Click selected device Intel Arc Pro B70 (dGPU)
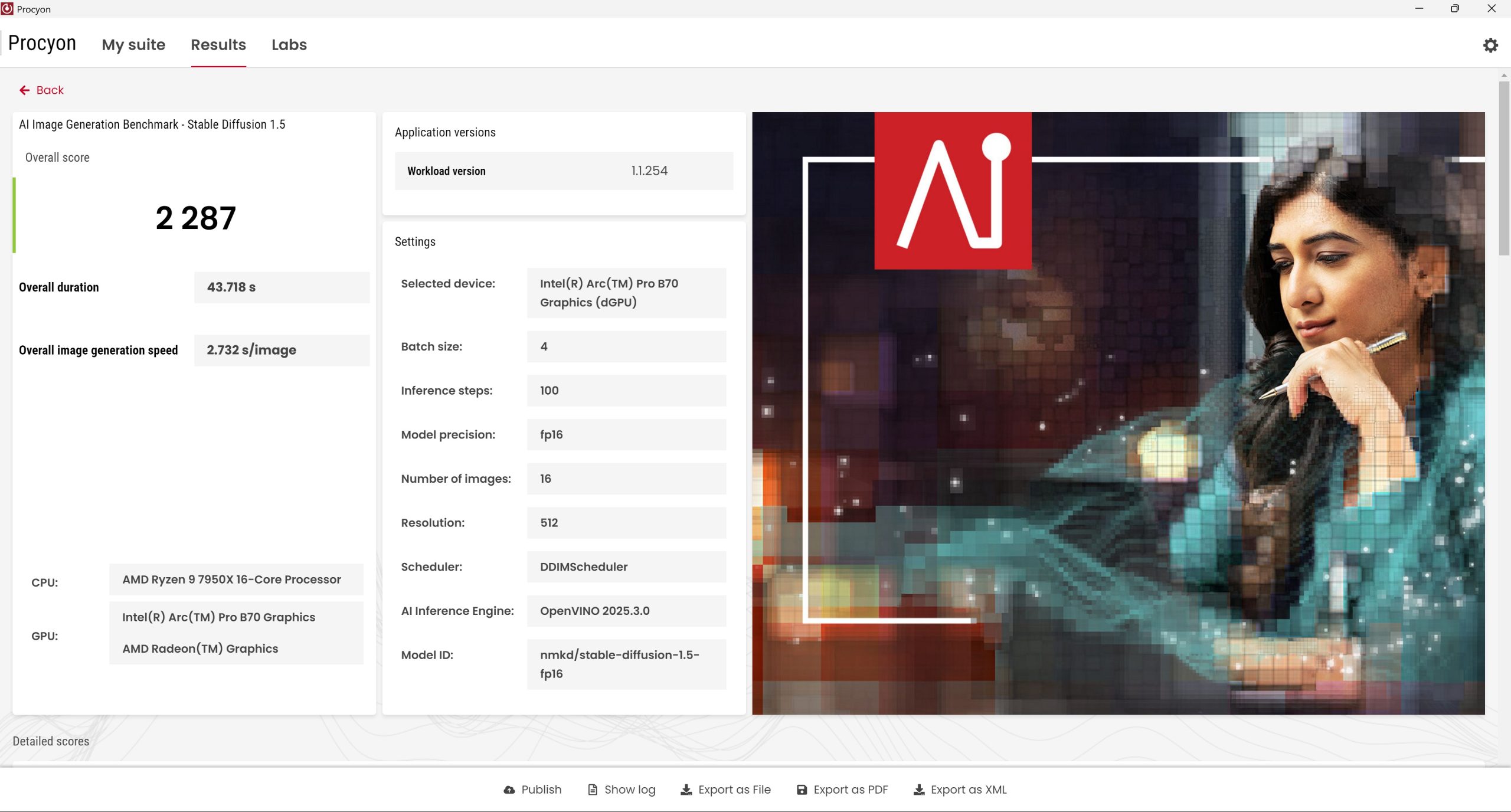Screen dimensions: 1511x812 (x=626, y=293)
